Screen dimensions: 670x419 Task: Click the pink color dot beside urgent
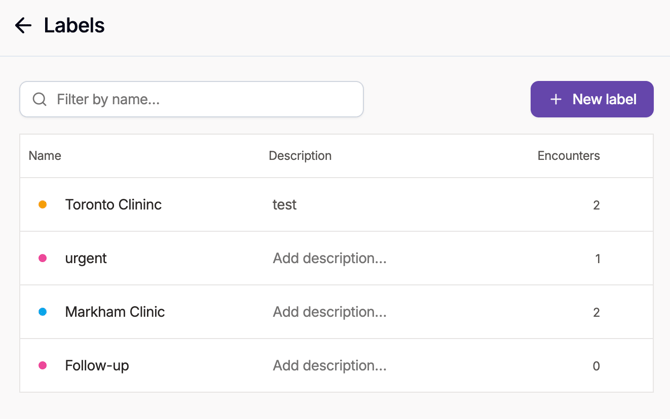coord(43,258)
